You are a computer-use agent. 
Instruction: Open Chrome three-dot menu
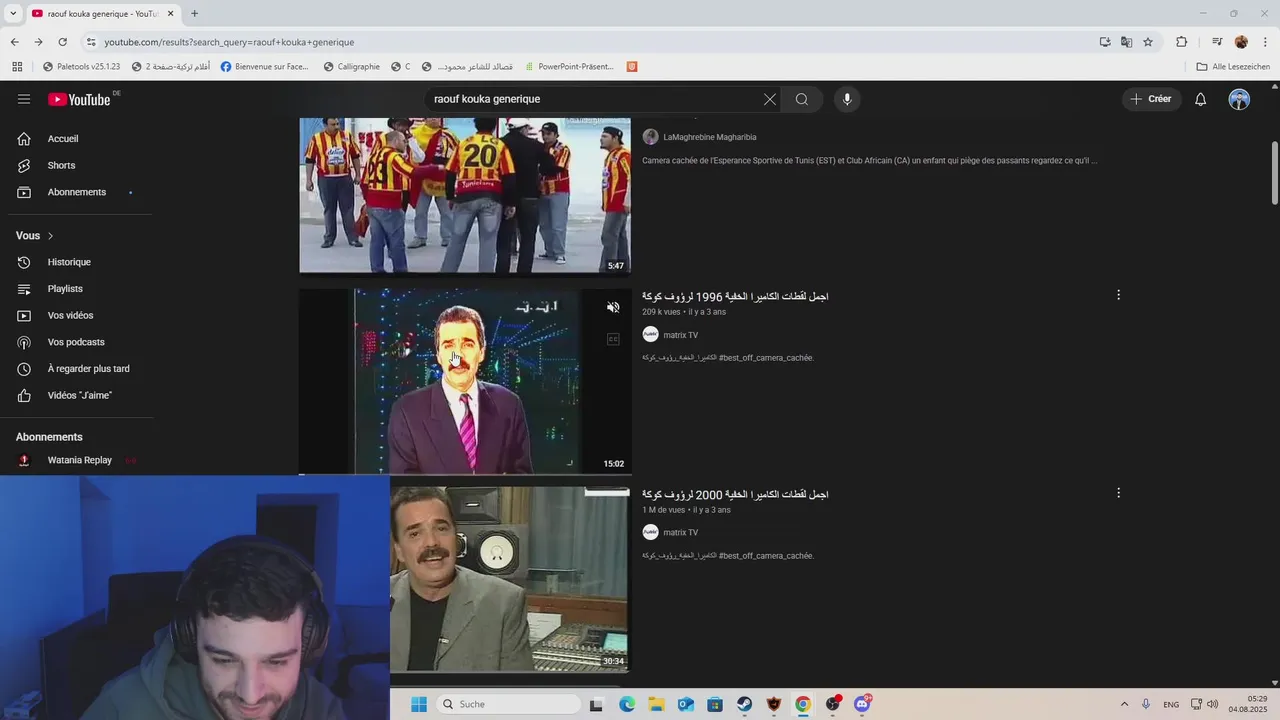pos(1266,42)
